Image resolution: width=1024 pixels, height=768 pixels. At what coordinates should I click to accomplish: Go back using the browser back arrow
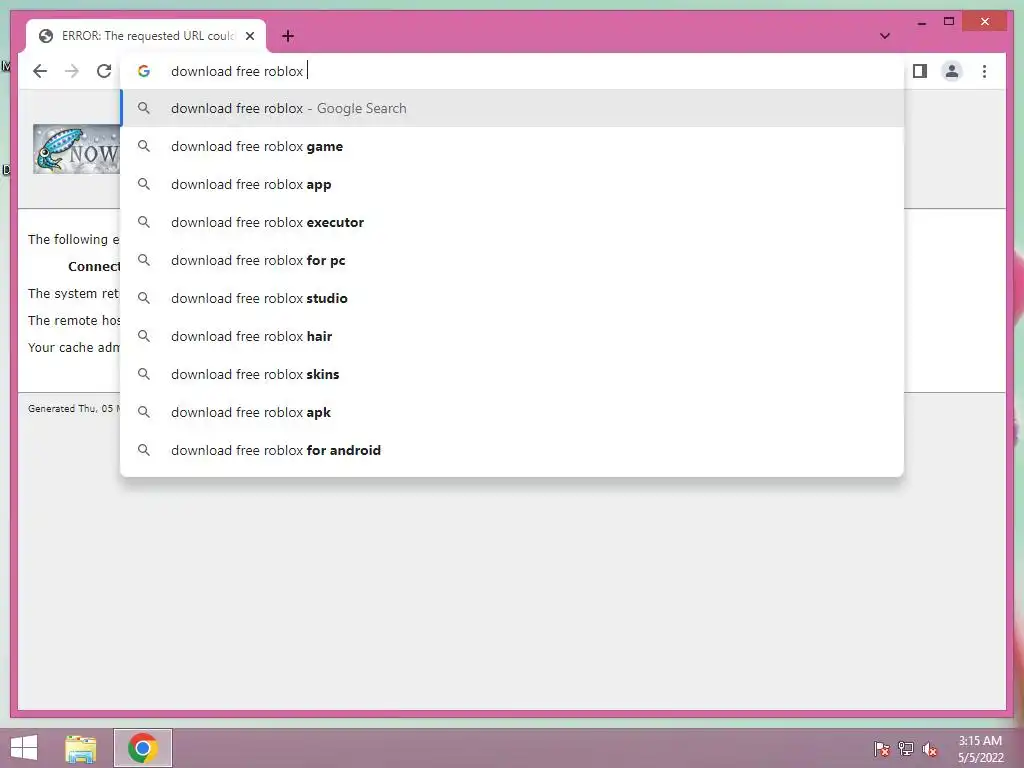pos(40,71)
